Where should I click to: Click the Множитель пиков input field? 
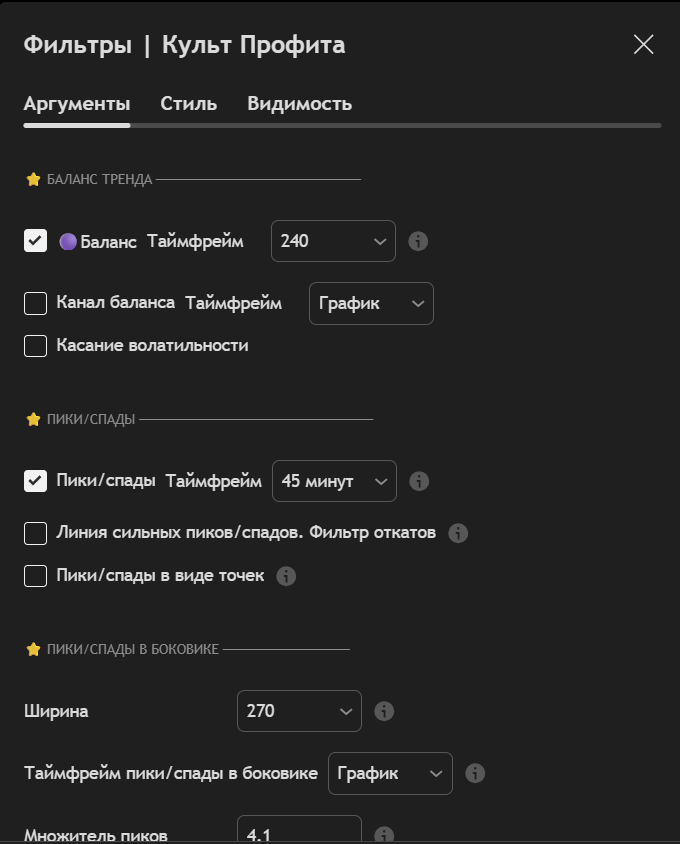pyautogui.click(x=298, y=833)
